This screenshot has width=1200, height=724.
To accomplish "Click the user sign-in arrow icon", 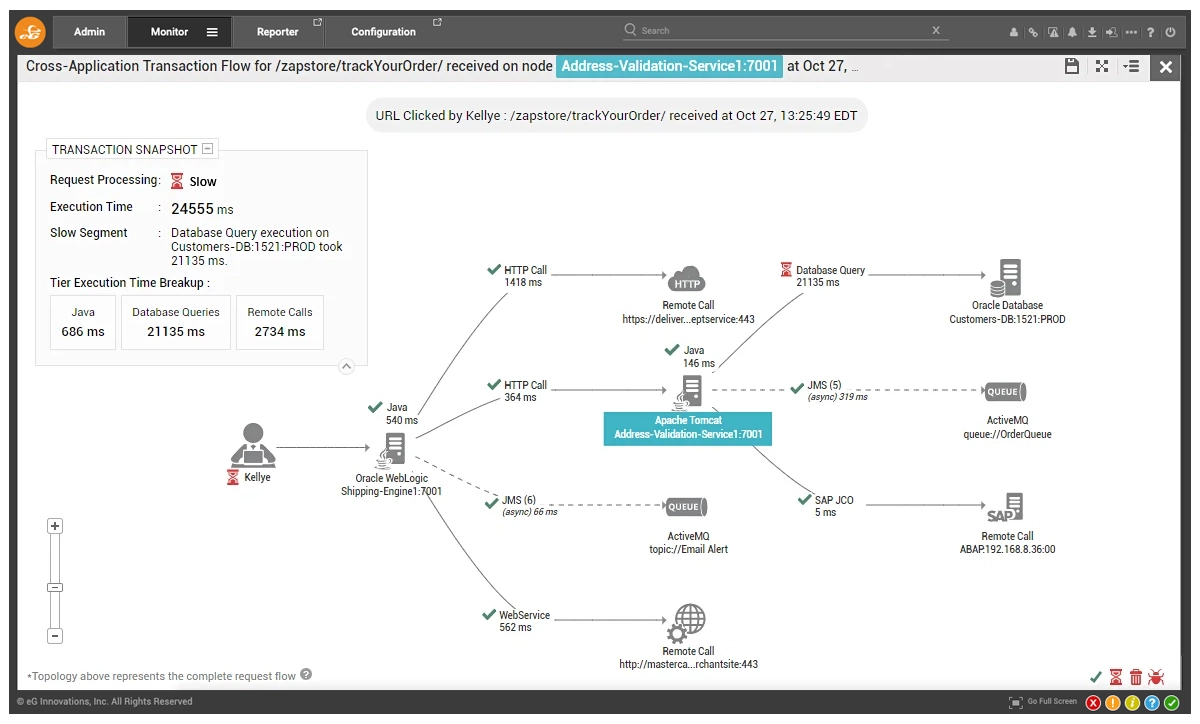I will (x=1111, y=32).
